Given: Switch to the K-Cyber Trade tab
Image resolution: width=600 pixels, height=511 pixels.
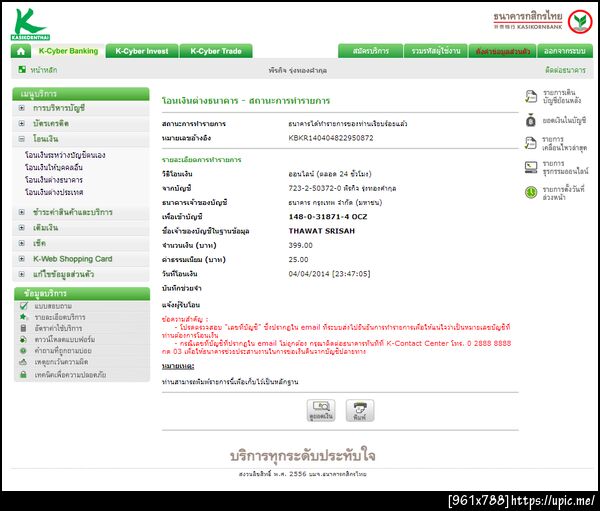Looking at the screenshot, I should 216,51.
